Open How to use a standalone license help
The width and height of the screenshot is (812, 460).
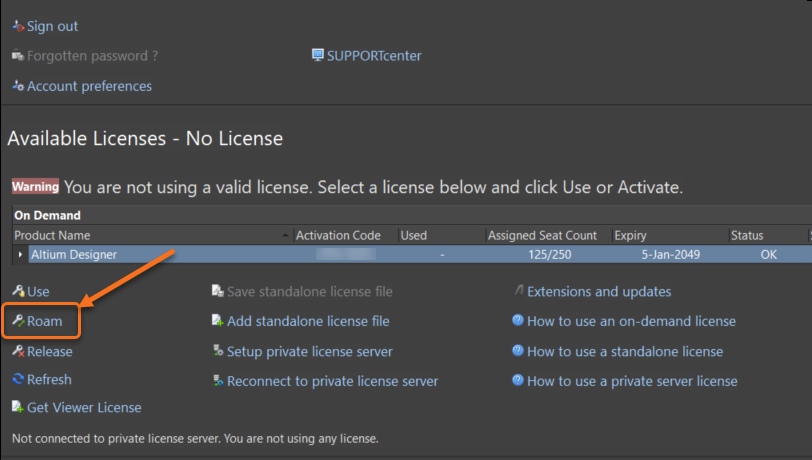click(625, 352)
